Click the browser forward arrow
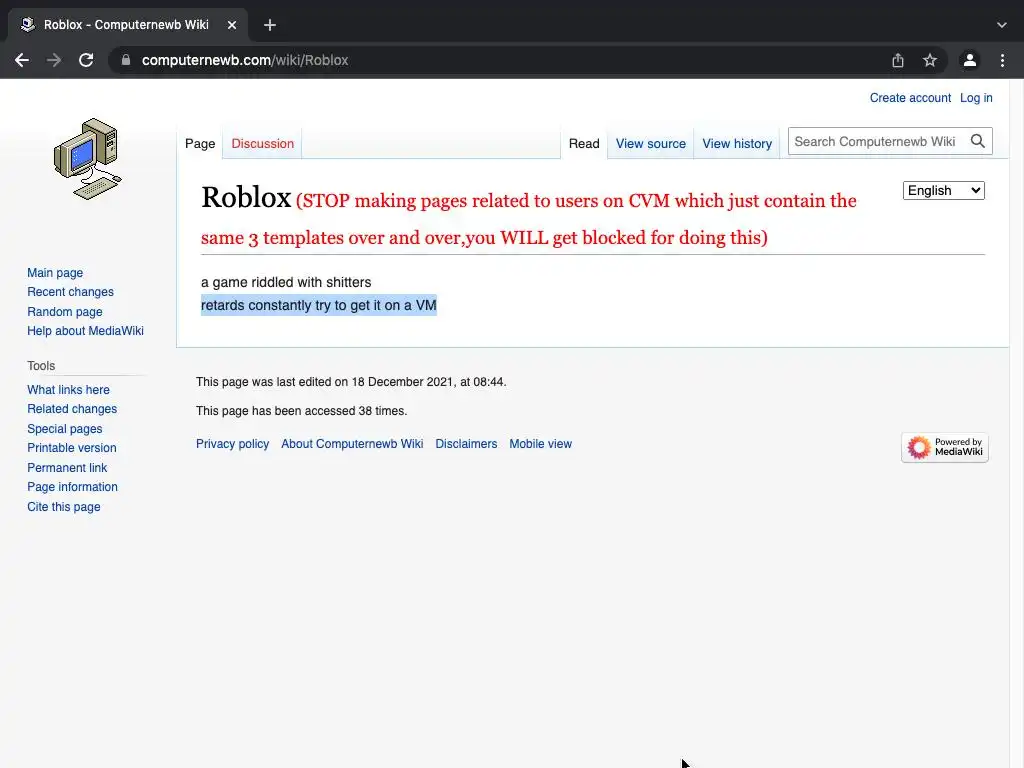 tap(54, 60)
